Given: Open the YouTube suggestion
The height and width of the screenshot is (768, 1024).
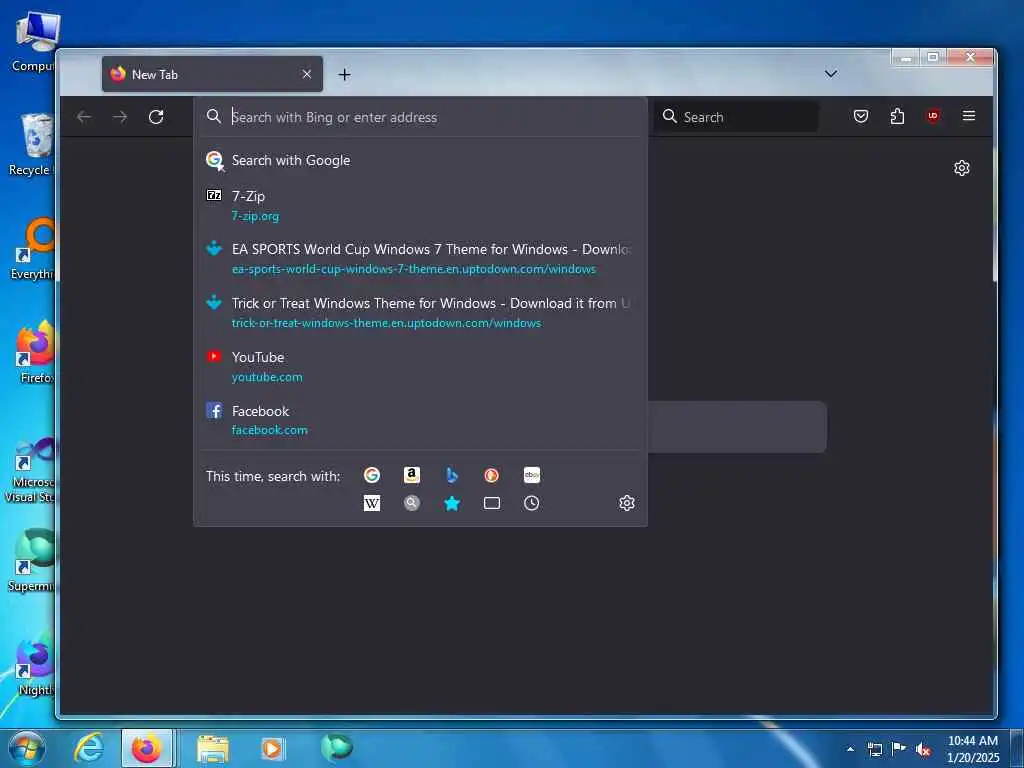Looking at the screenshot, I should click(421, 366).
